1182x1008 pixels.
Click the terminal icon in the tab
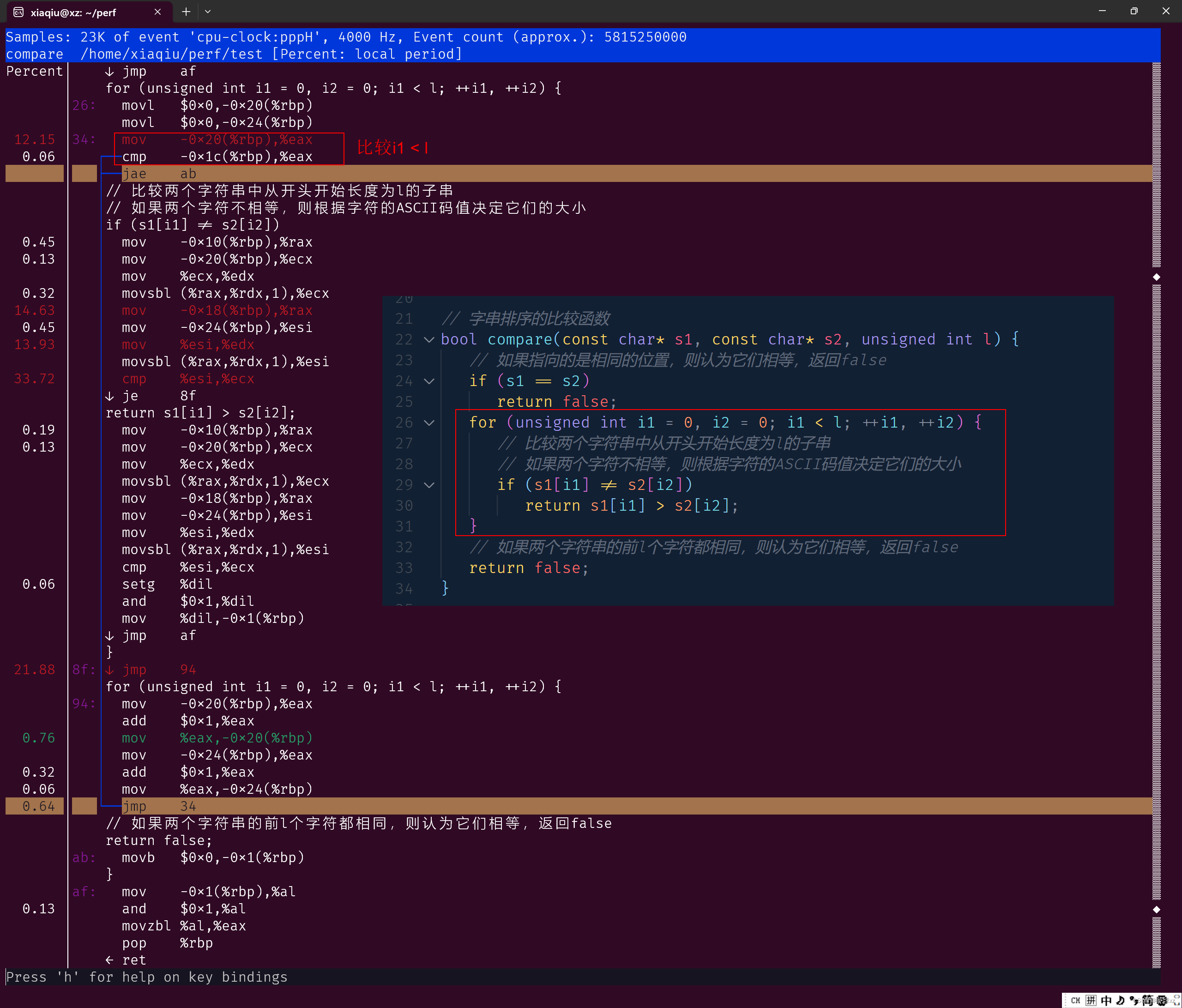click(18, 12)
